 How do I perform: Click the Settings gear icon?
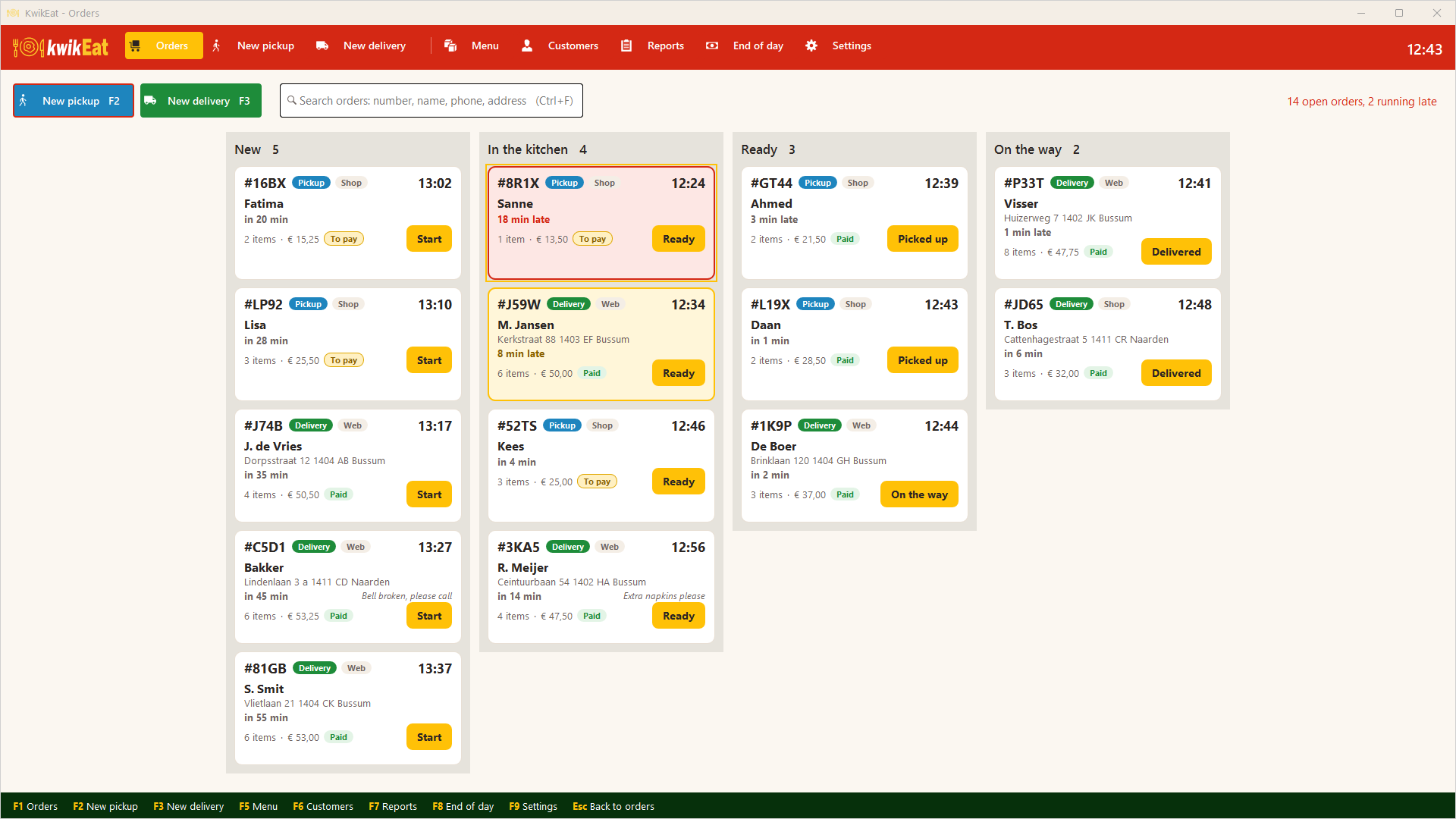(x=811, y=45)
